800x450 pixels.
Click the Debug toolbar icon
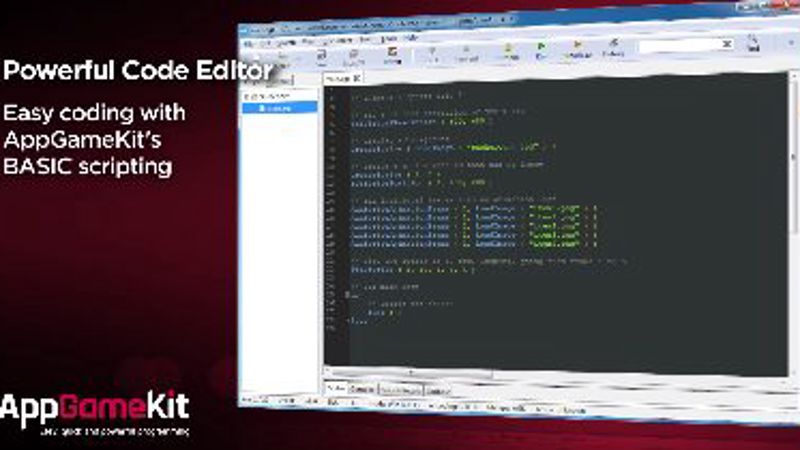click(614, 48)
